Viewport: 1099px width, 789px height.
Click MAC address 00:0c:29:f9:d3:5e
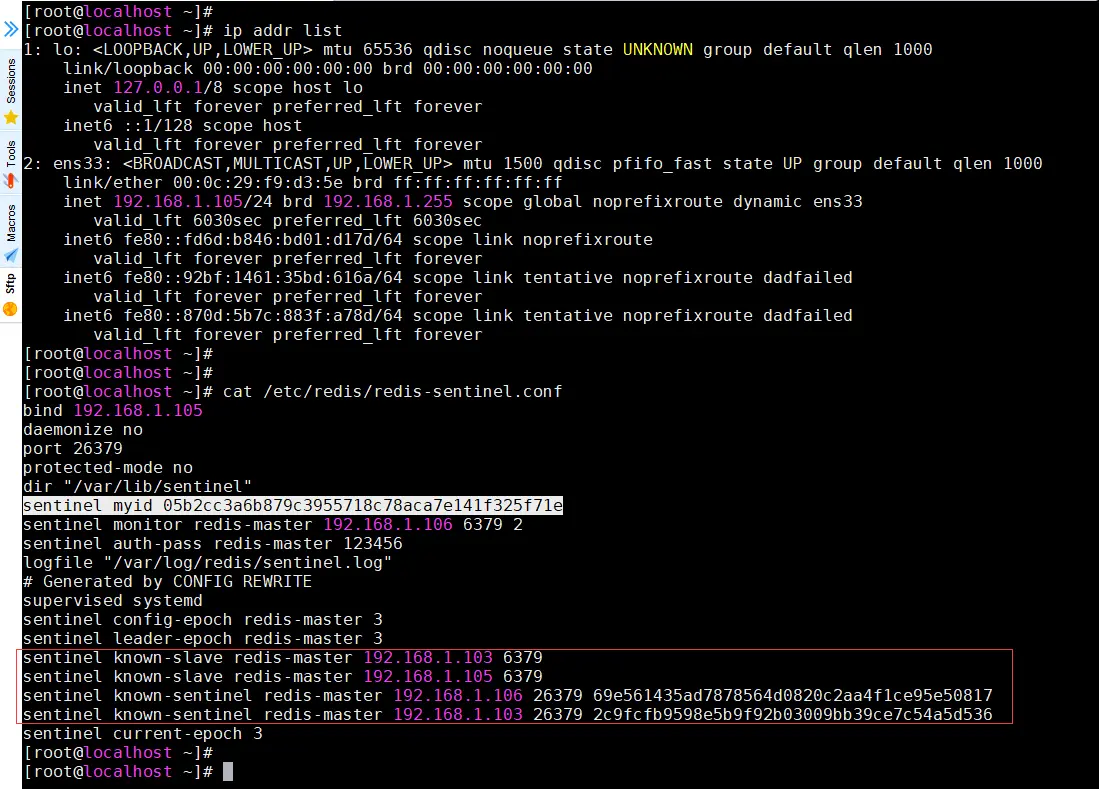[x=258, y=183]
